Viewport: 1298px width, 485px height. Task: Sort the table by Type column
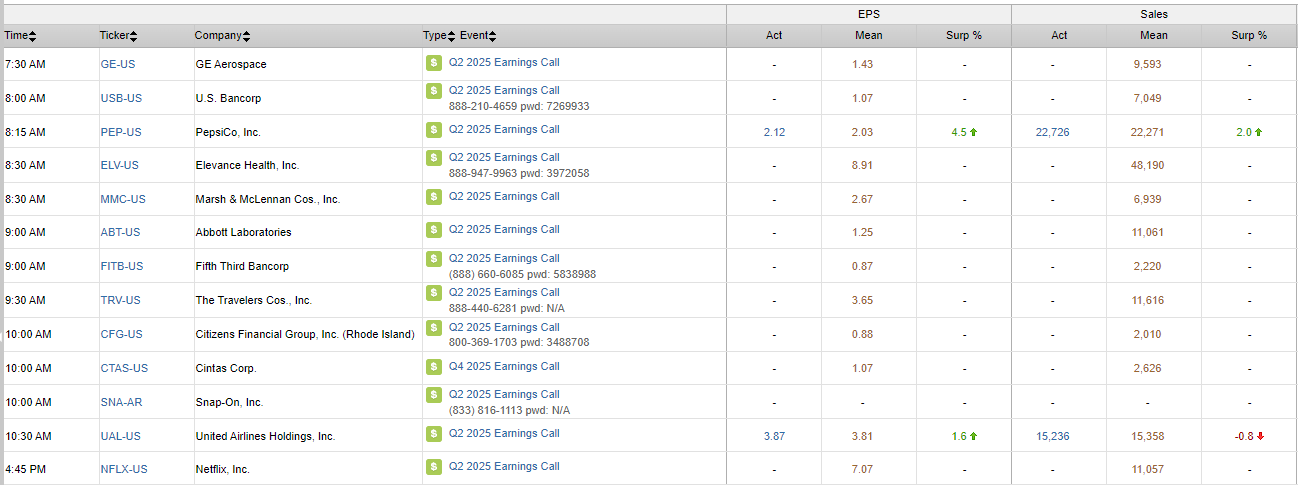(439, 36)
